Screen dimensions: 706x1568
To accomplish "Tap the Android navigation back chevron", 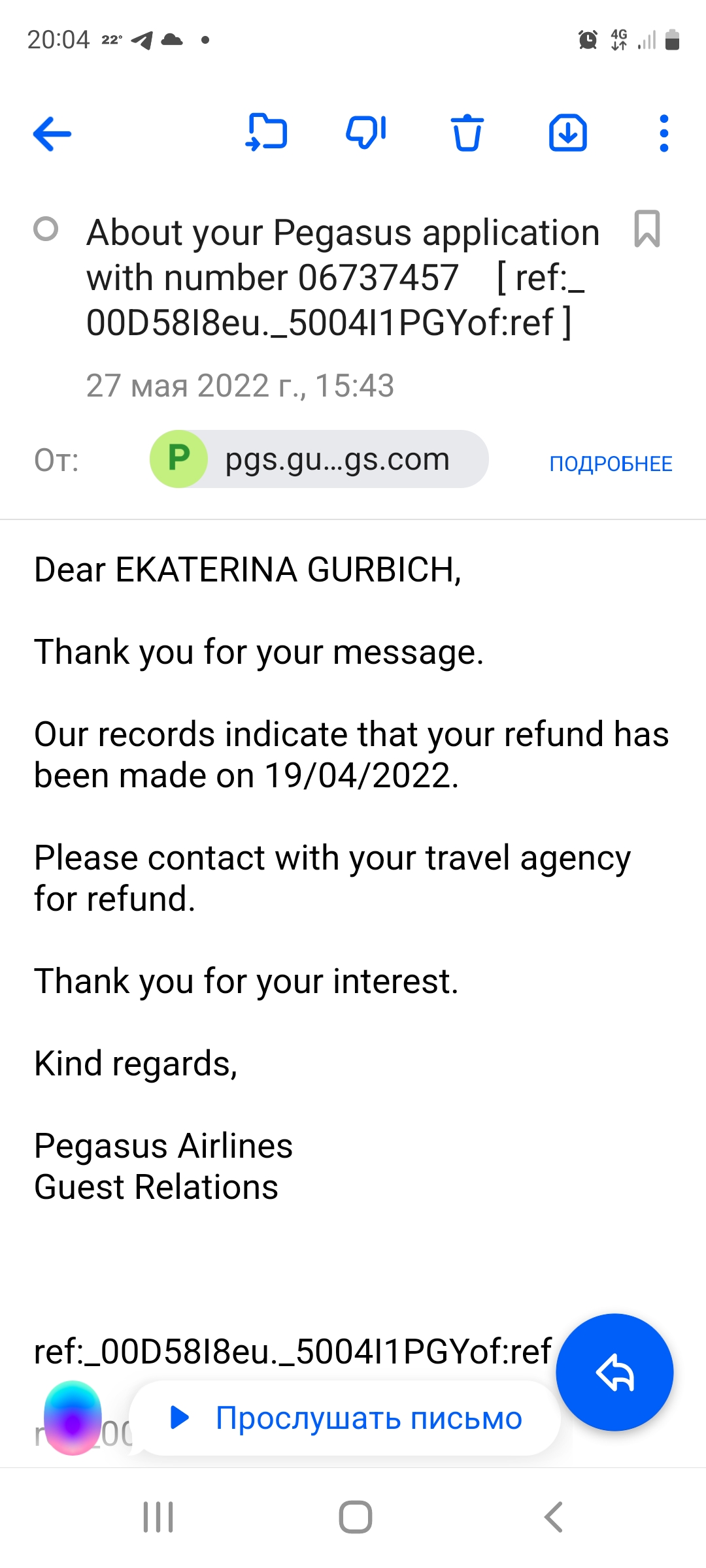I will coord(553,1517).
